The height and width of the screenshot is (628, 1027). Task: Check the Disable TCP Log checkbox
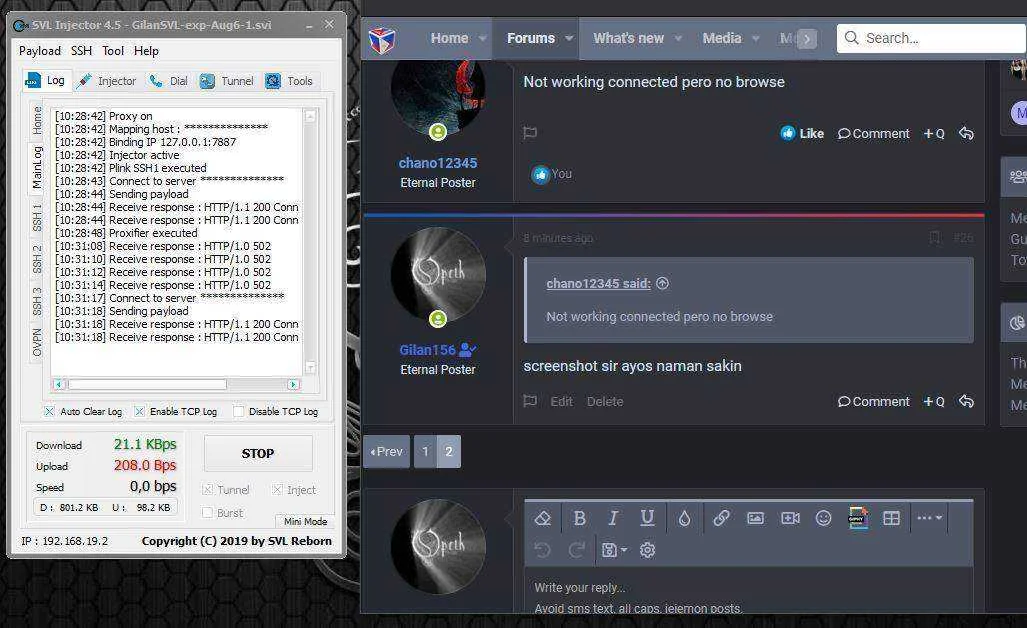point(238,411)
